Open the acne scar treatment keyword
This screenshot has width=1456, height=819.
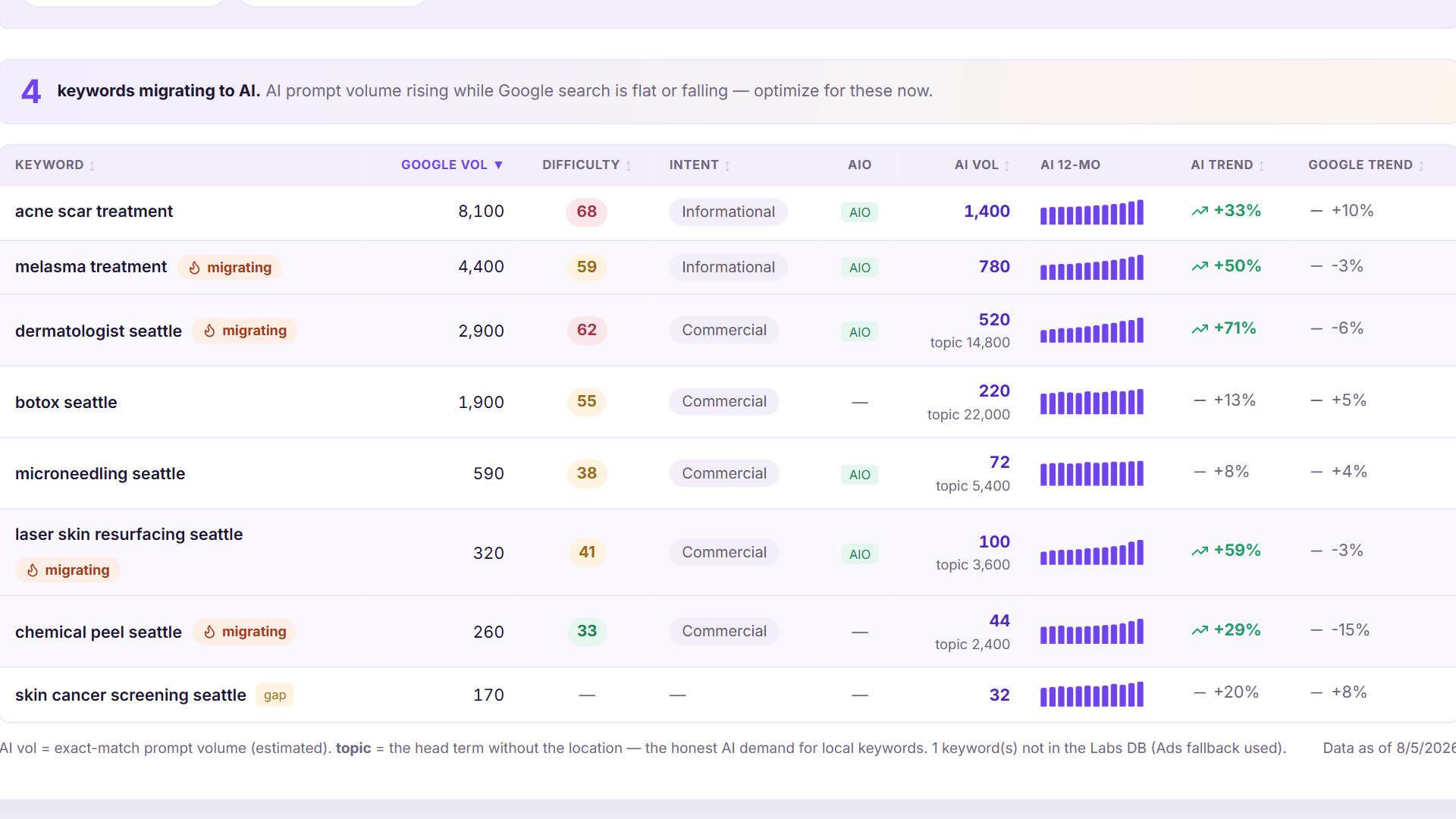click(94, 212)
